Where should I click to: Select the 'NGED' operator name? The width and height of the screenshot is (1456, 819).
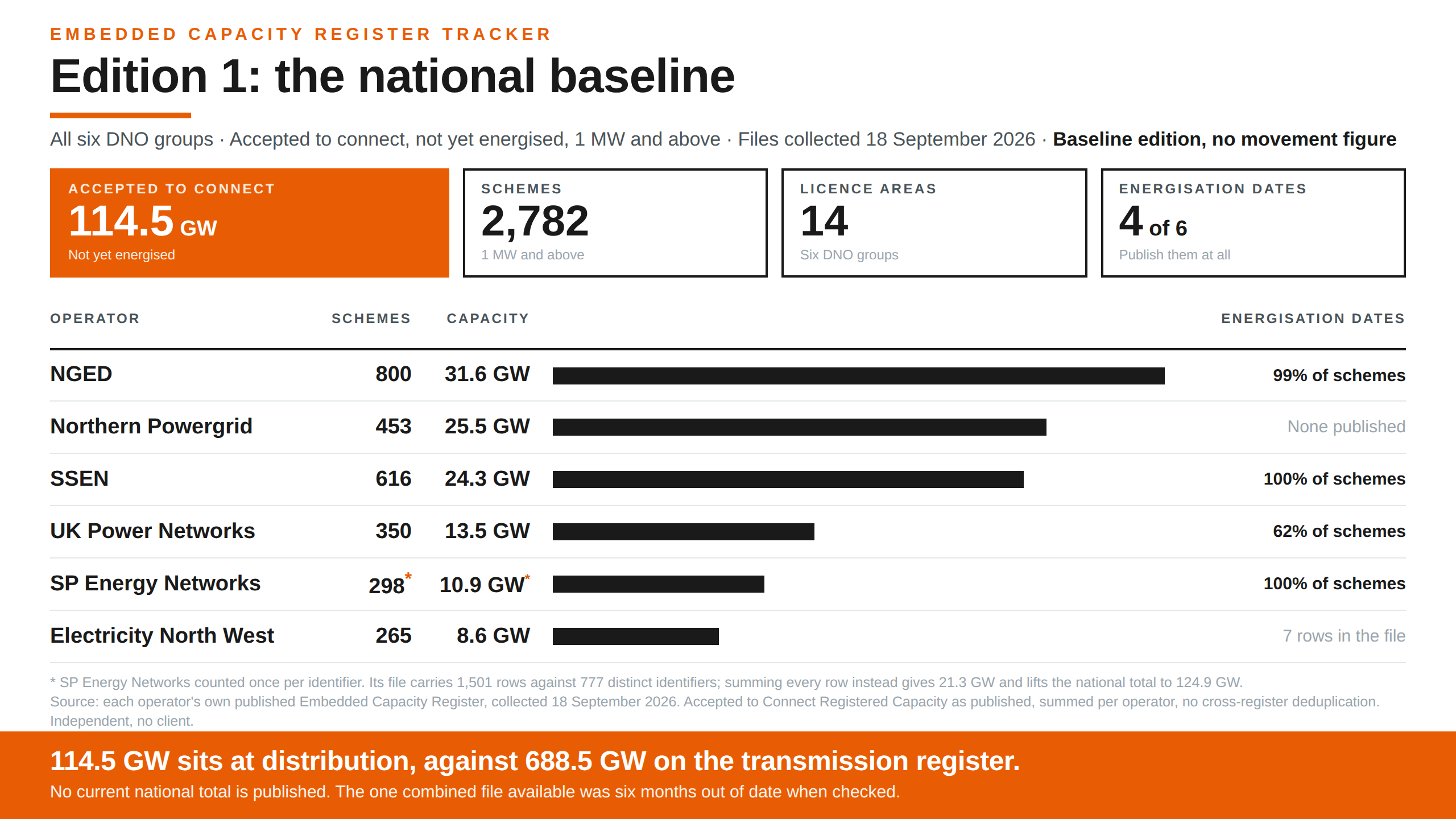[x=81, y=374]
